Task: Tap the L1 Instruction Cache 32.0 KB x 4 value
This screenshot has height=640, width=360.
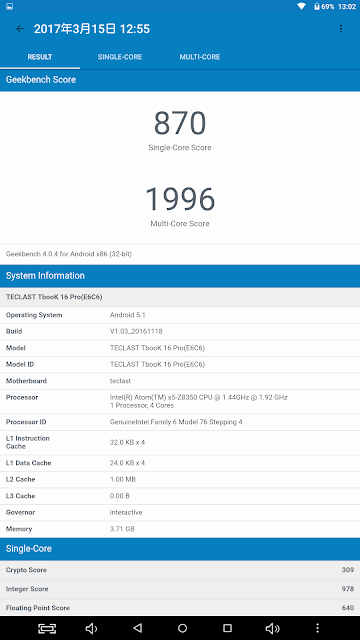Action: (127, 442)
